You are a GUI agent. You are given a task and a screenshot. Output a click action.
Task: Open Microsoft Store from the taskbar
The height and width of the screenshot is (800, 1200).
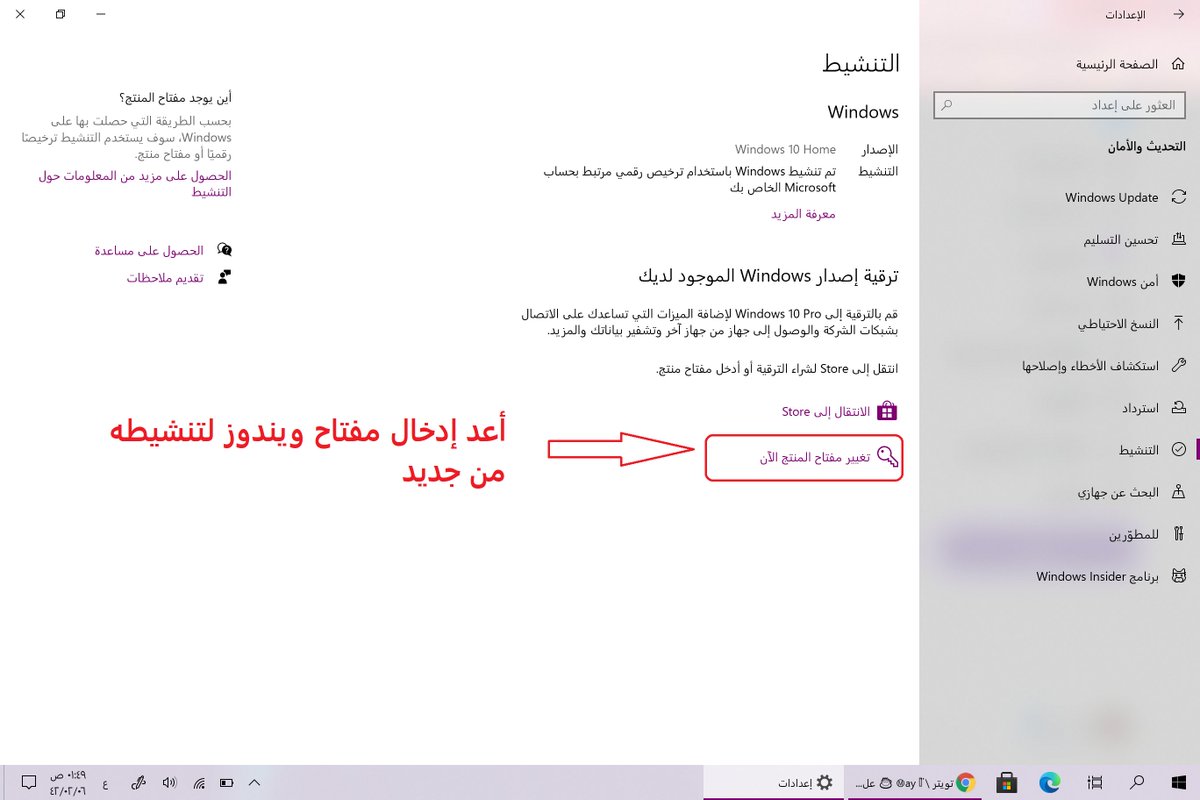click(x=1006, y=782)
